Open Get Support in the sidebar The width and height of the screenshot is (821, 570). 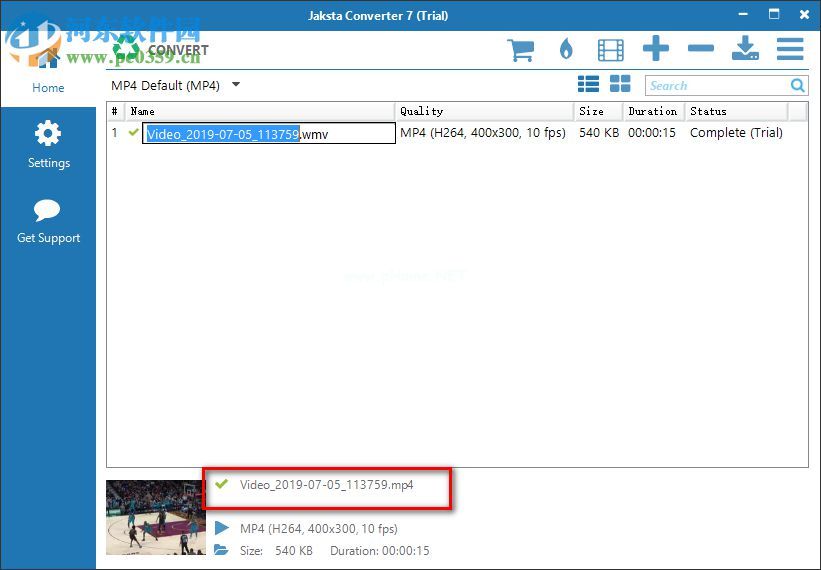point(48,221)
